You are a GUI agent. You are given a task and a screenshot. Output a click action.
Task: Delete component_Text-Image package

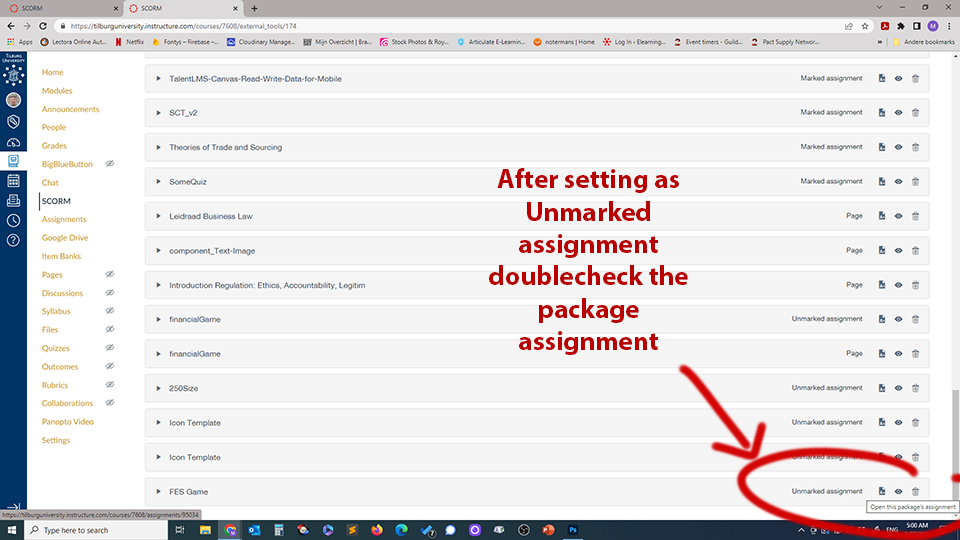(x=915, y=250)
